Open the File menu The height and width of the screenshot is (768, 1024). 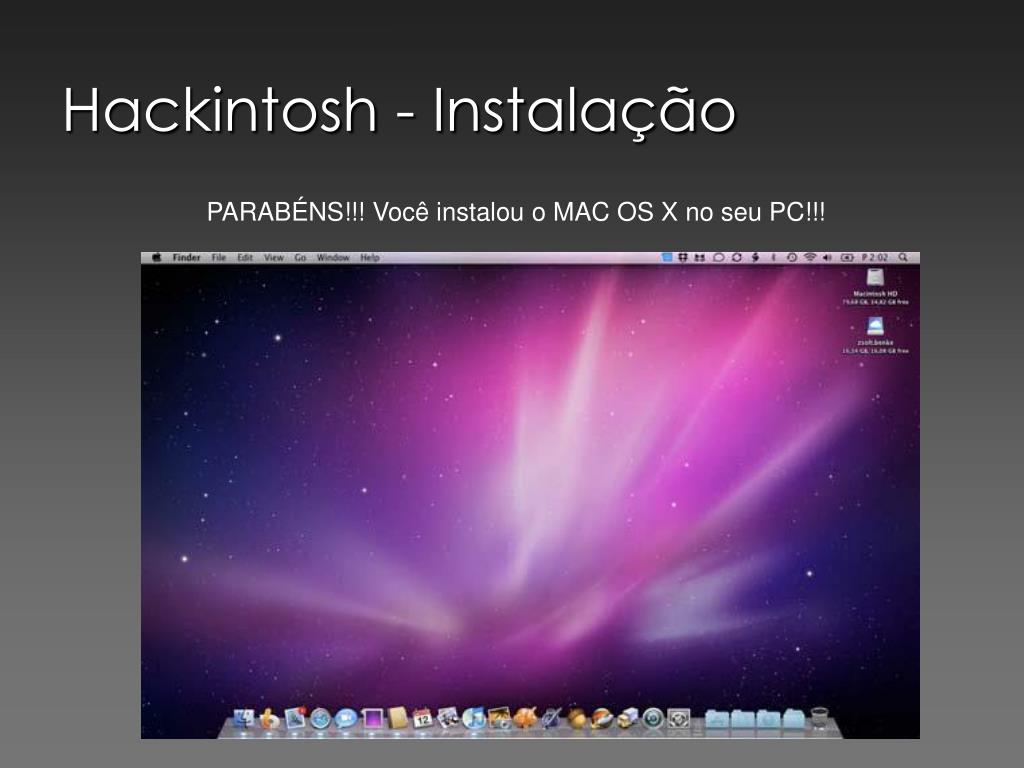point(219,257)
